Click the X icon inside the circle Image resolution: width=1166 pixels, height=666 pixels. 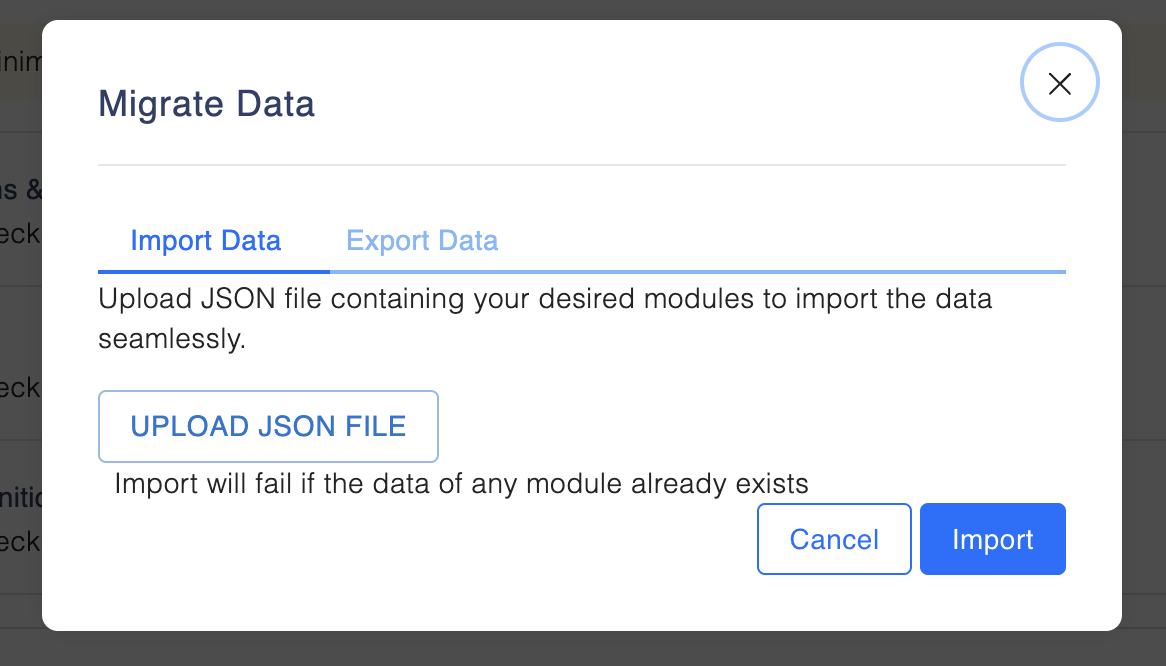(x=1059, y=83)
